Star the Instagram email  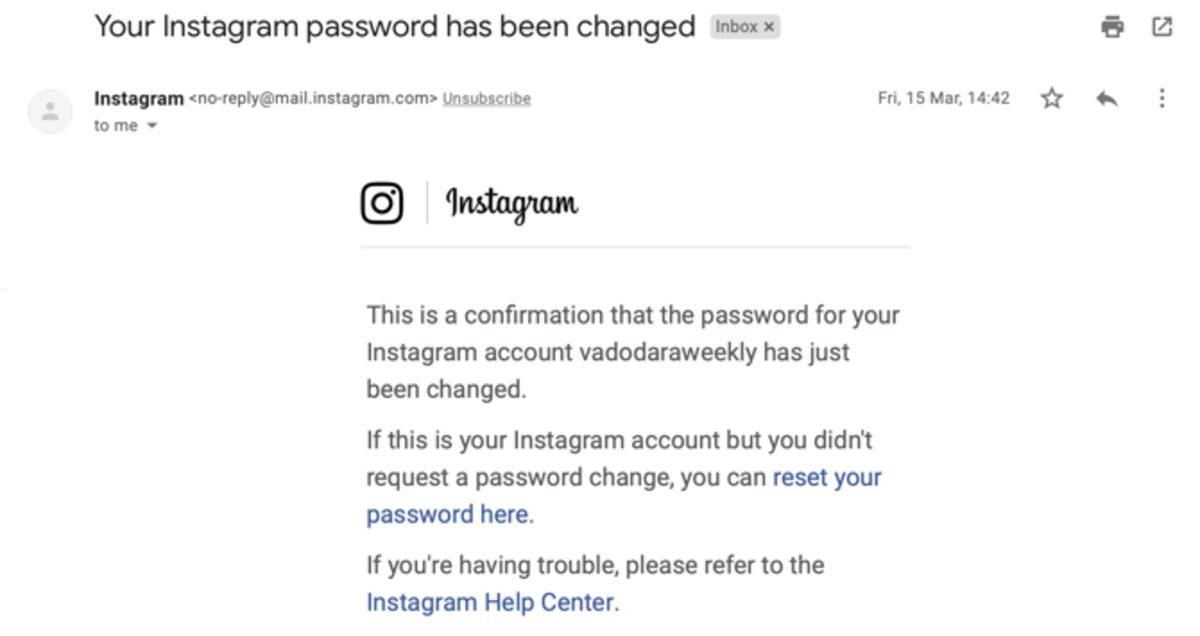1051,97
